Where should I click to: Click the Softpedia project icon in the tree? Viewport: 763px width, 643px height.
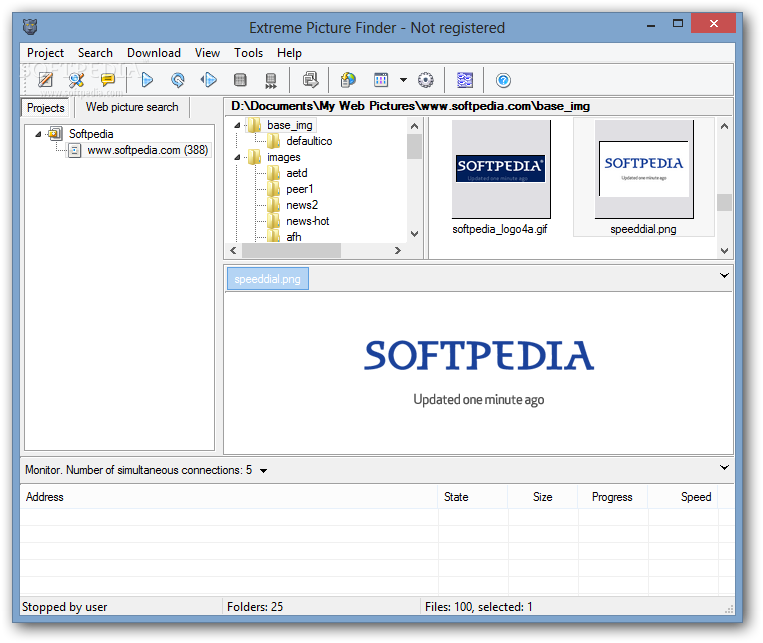pos(55,133)
